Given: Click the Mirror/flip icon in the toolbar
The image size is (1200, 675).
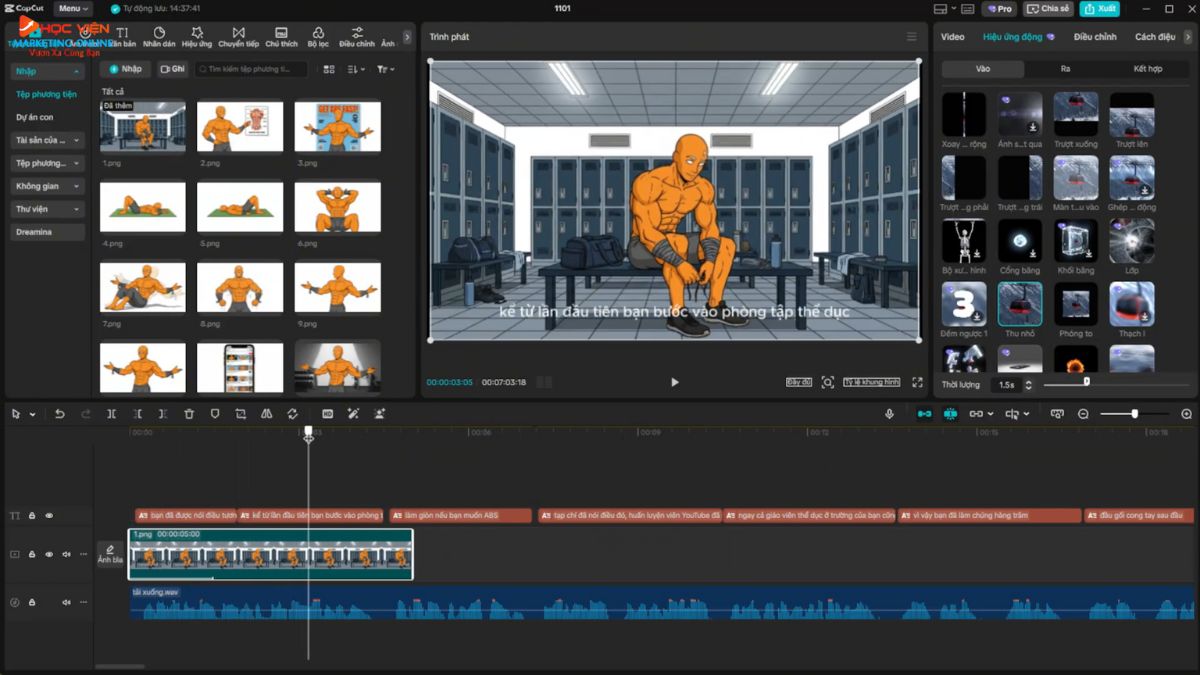Looking at the screenshot, I should pyautogui.click(x=266, y=413).
